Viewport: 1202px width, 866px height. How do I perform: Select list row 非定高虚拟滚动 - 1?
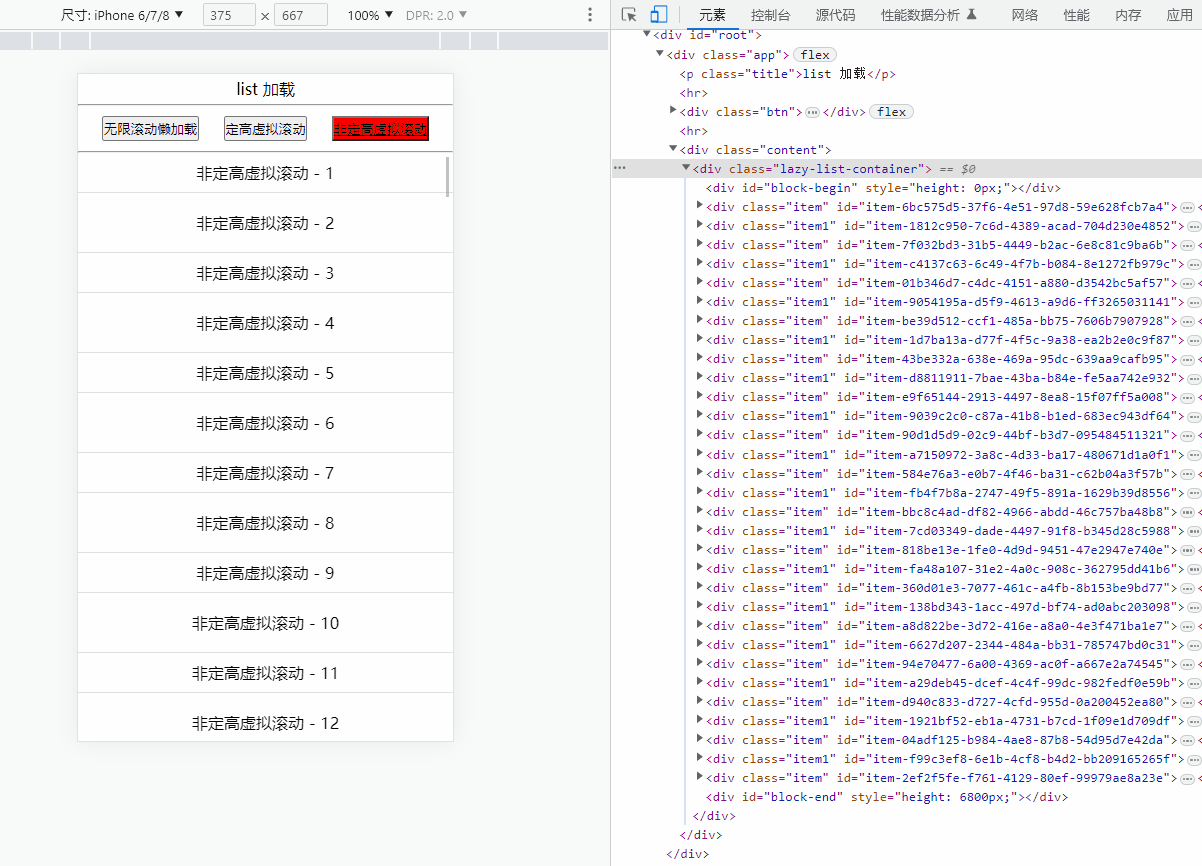point(265,173)
